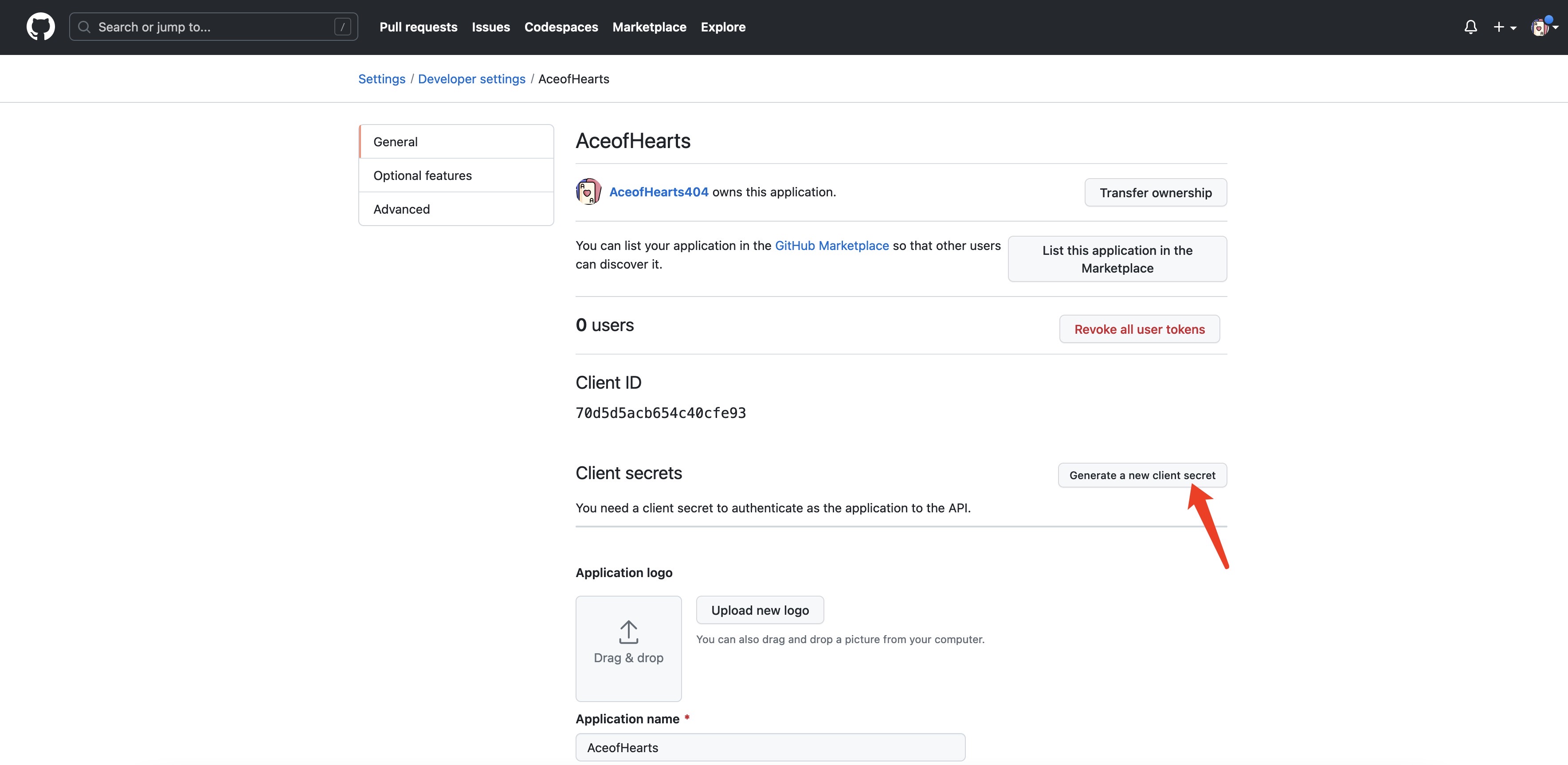Open the GitHub Marketplace text link
Screen dimensions: 1568x765
pos(831,245)
